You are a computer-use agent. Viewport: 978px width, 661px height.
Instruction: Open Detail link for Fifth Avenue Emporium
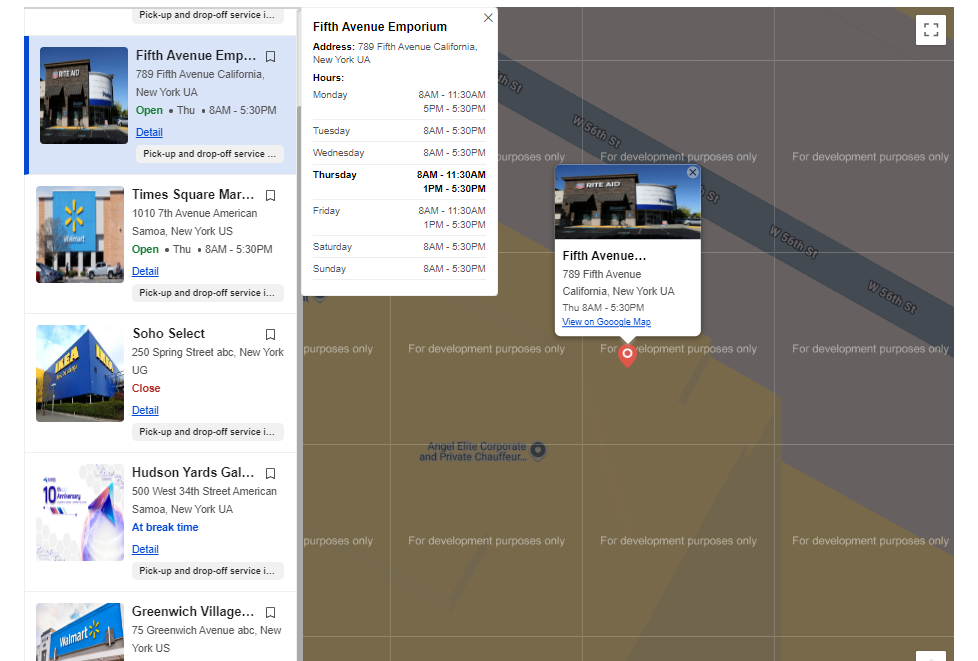click(x=149, y=132)
